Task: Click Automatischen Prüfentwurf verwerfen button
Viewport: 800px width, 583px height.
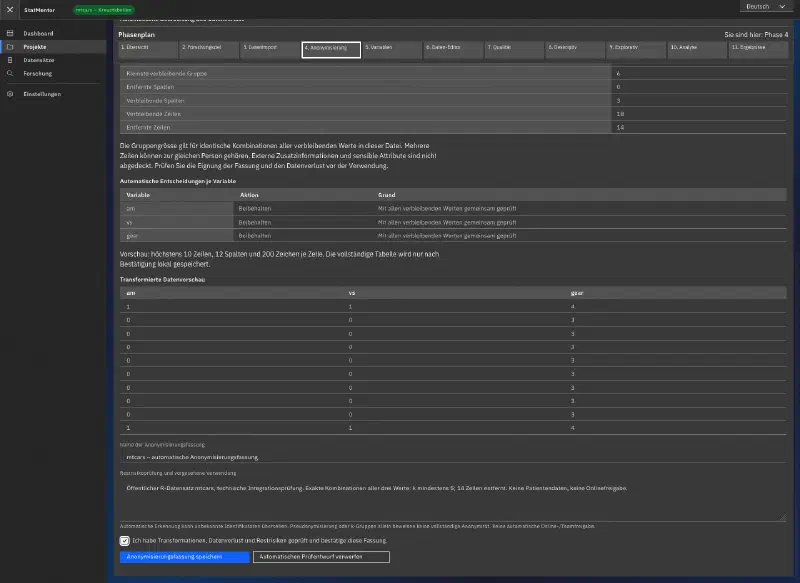Action: 321,557
